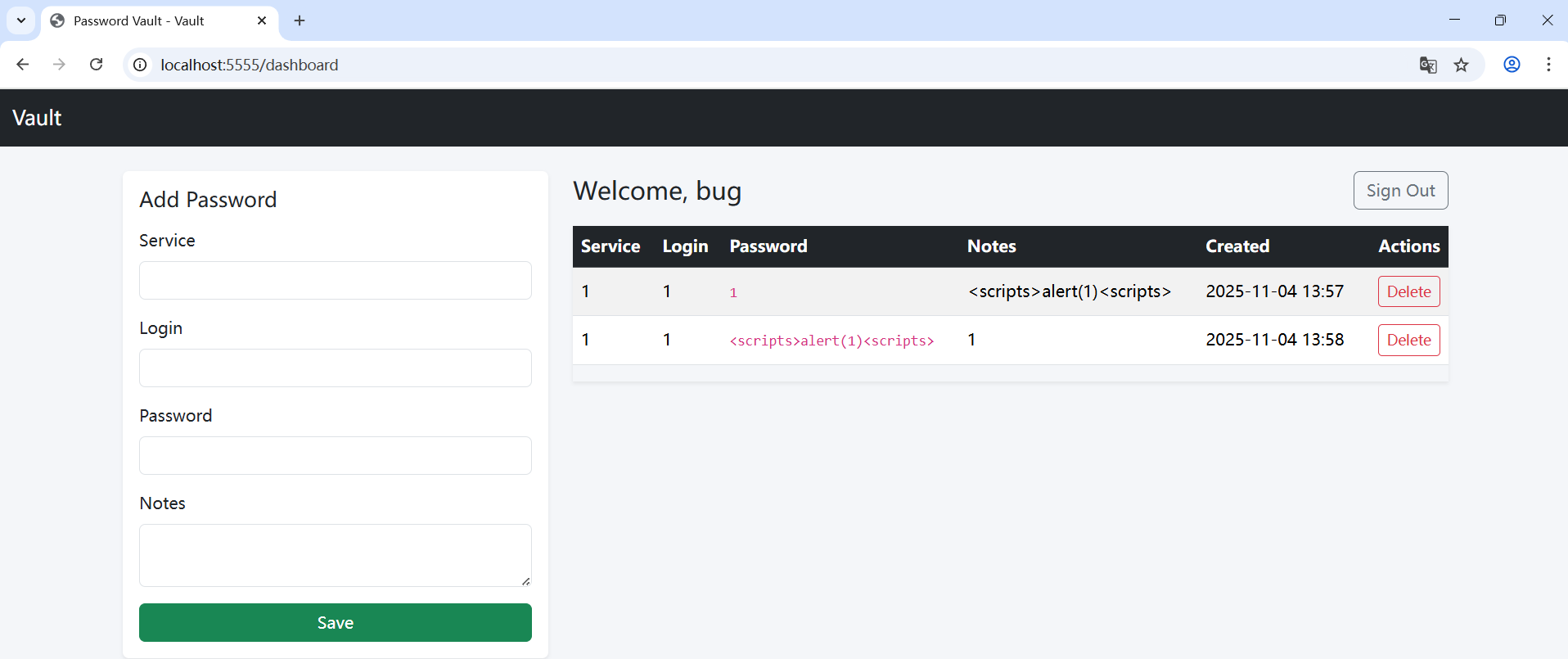Delete the entry created at 13:57
This screenshot has height=659, width=1568.
[x=1408, y=291]
